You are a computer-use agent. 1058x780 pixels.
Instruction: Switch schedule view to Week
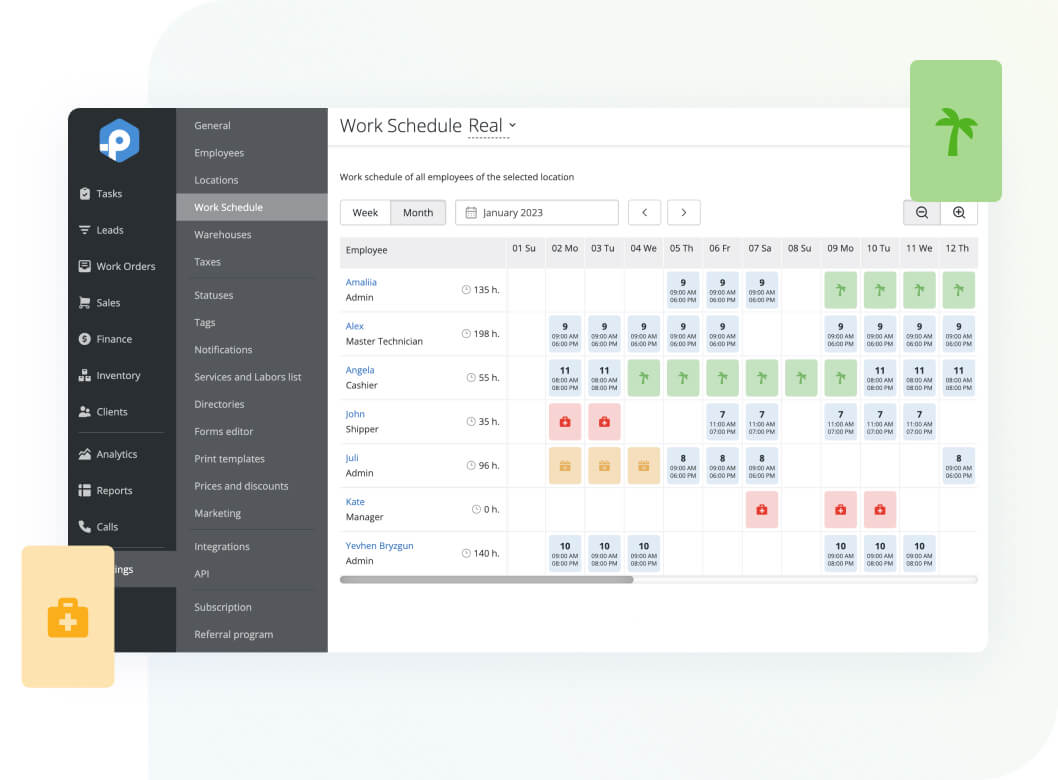365,212
